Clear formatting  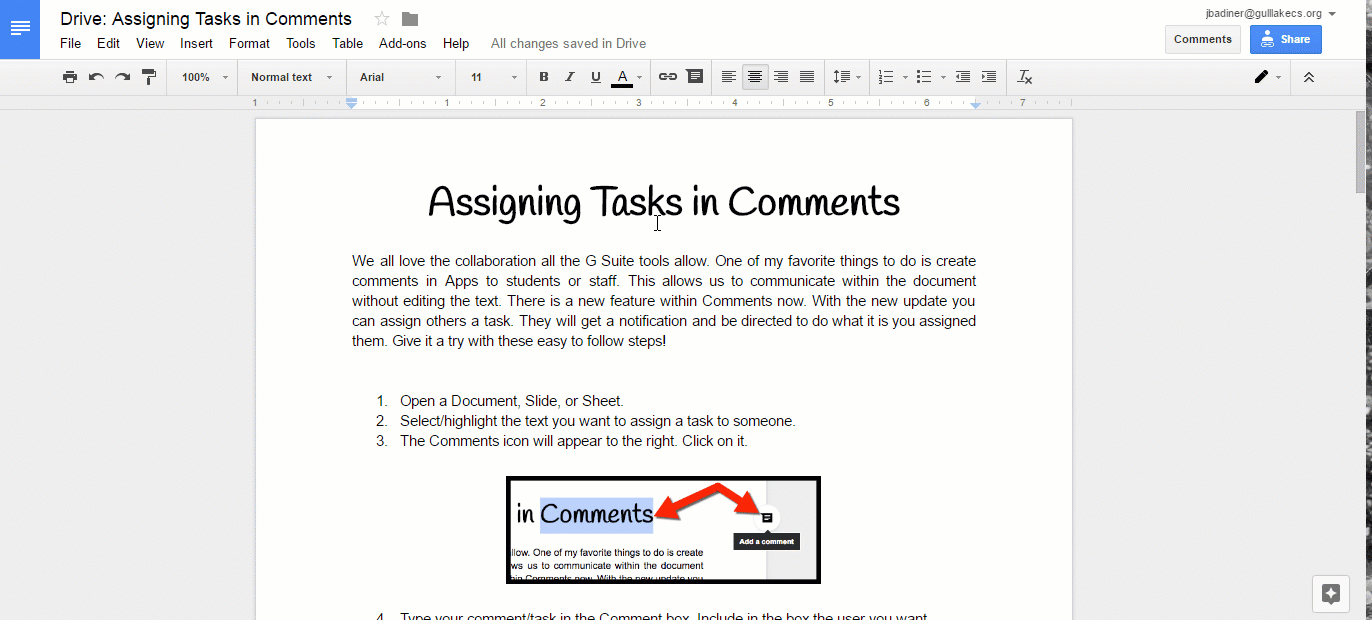click(x=1025, y=77)
